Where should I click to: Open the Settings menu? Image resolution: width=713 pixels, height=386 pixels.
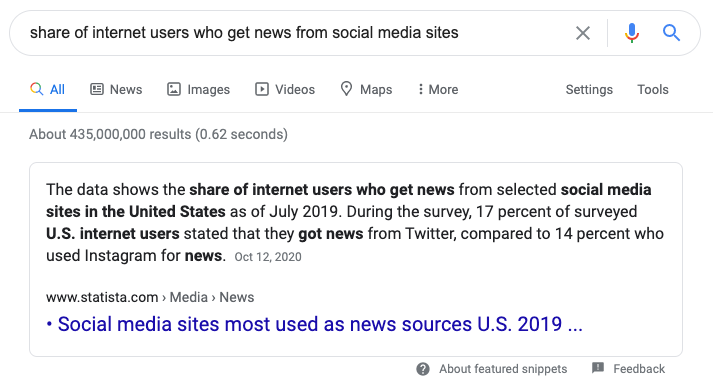click(589, 90)
